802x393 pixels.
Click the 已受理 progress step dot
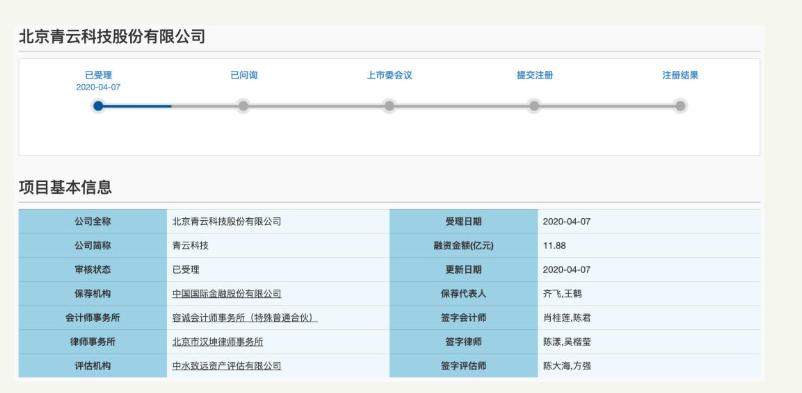click(98, 106)
